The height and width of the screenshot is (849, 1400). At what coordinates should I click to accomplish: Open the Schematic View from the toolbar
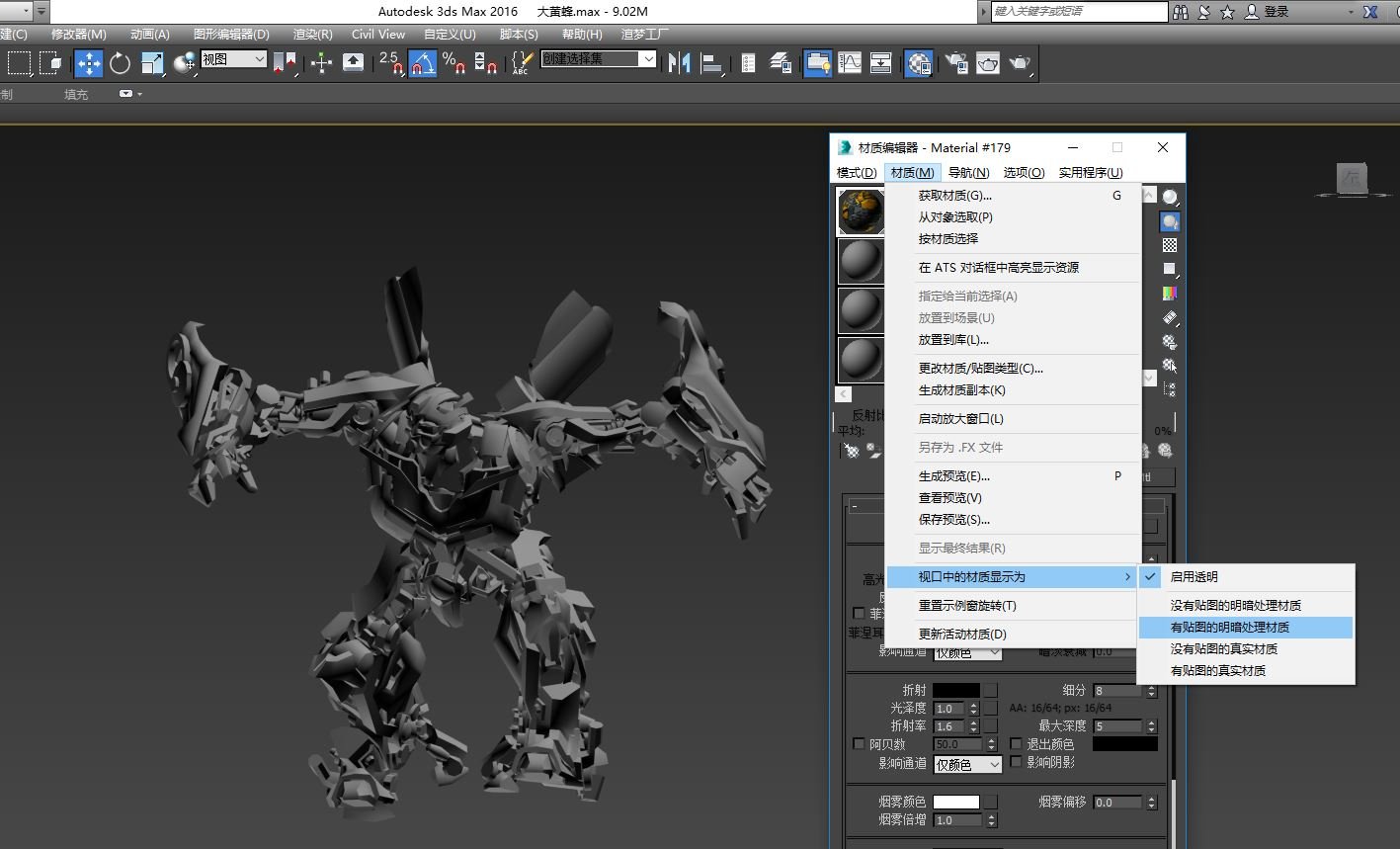[x=880, y=62]
